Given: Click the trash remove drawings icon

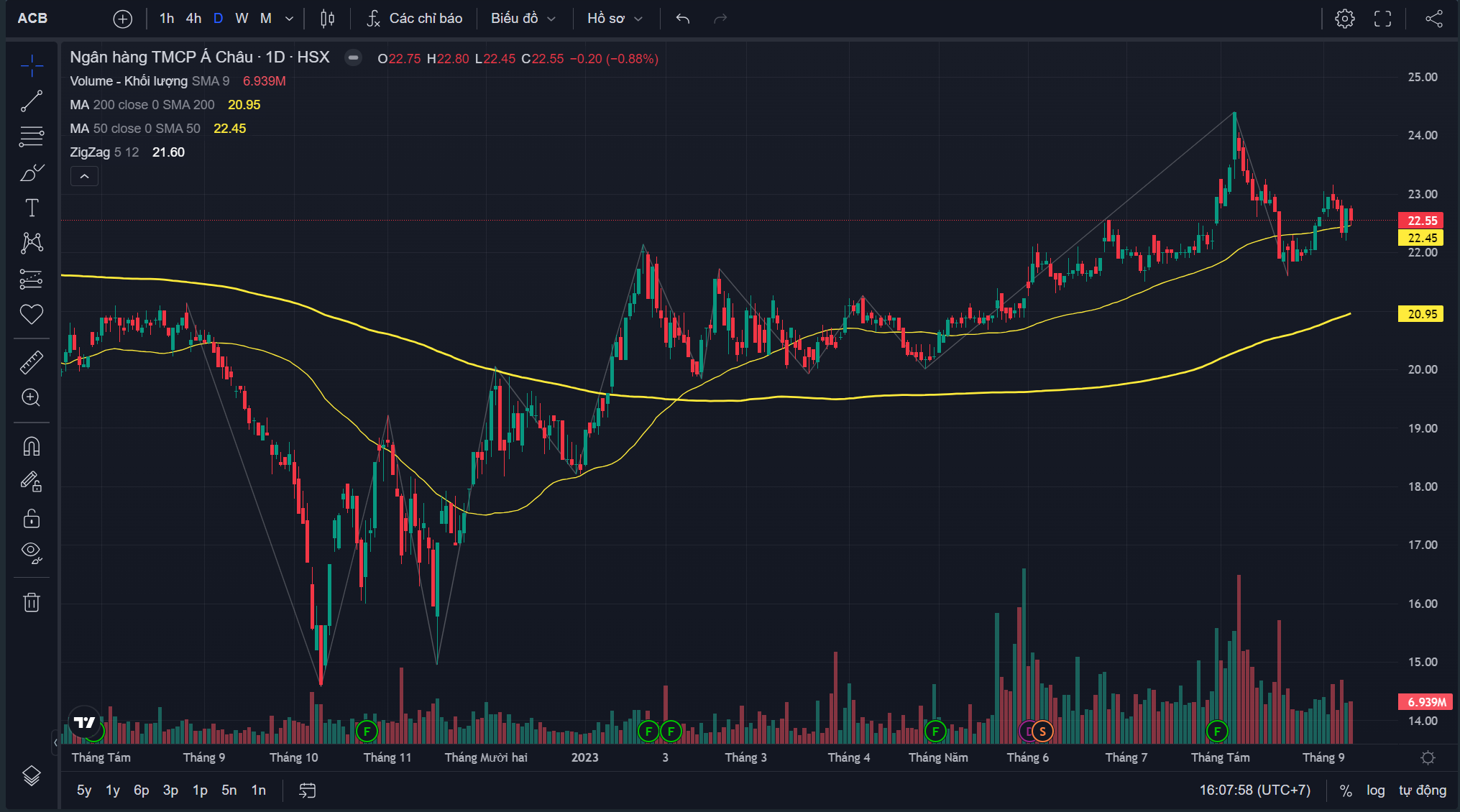Looking at the screenshot, I should click(x=32, y=601).
